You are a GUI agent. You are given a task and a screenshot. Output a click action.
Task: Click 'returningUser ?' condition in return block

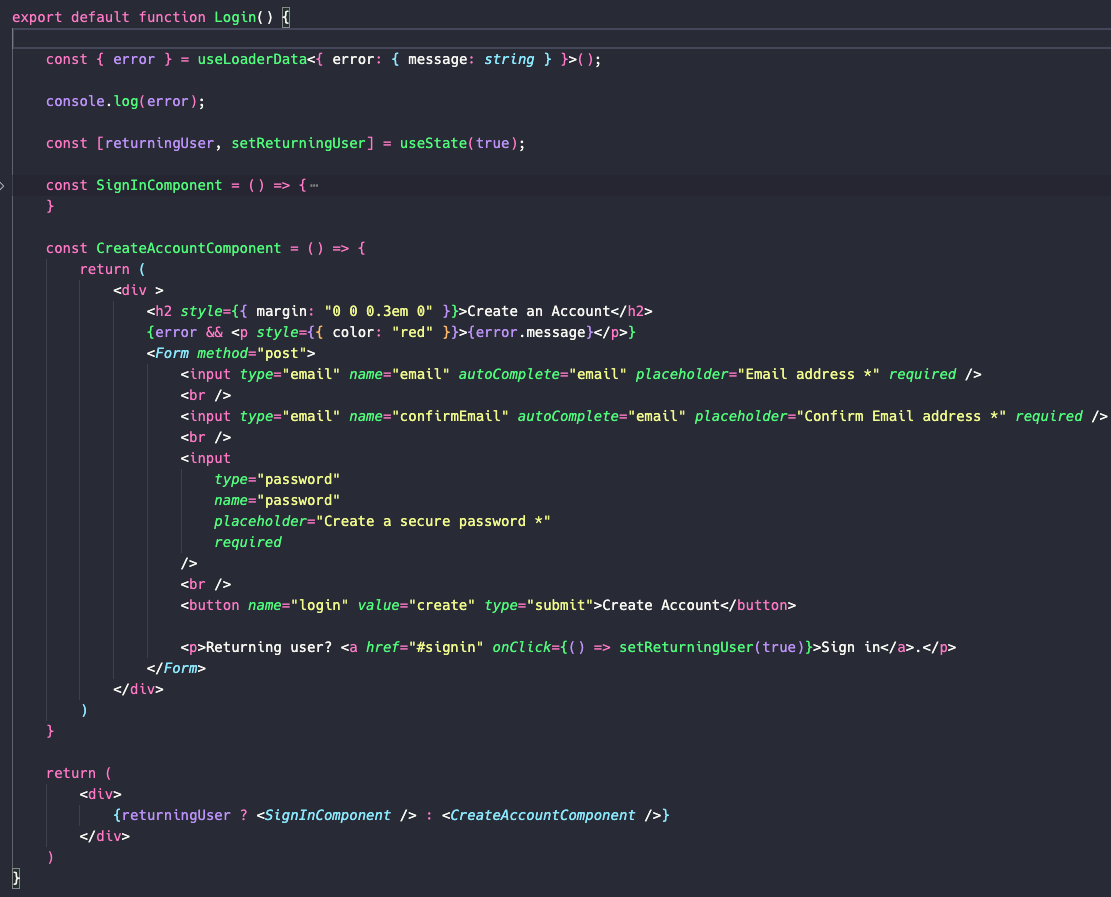pyautogui.click(x=184, y=816)
